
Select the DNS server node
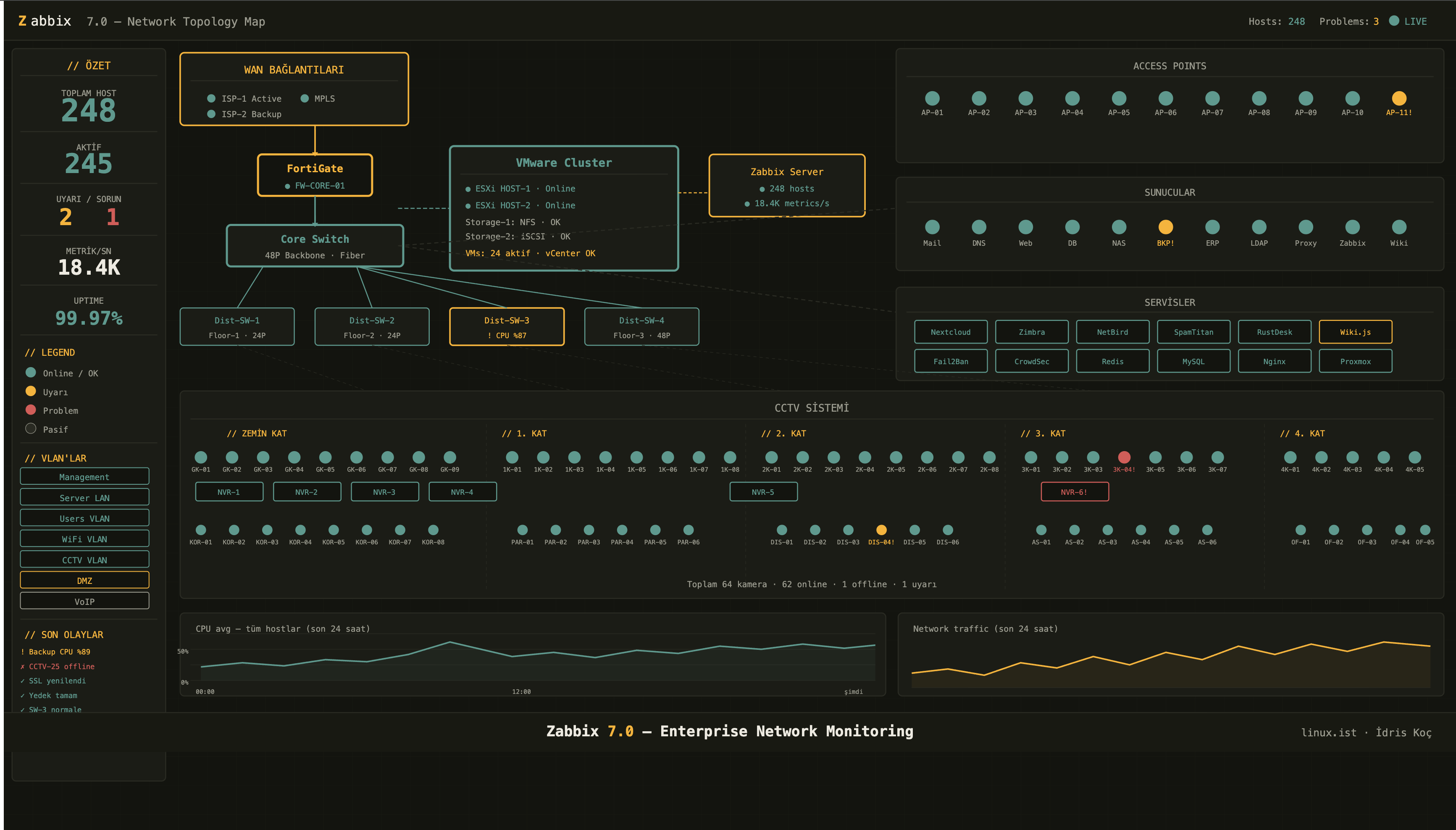[979, 227]
